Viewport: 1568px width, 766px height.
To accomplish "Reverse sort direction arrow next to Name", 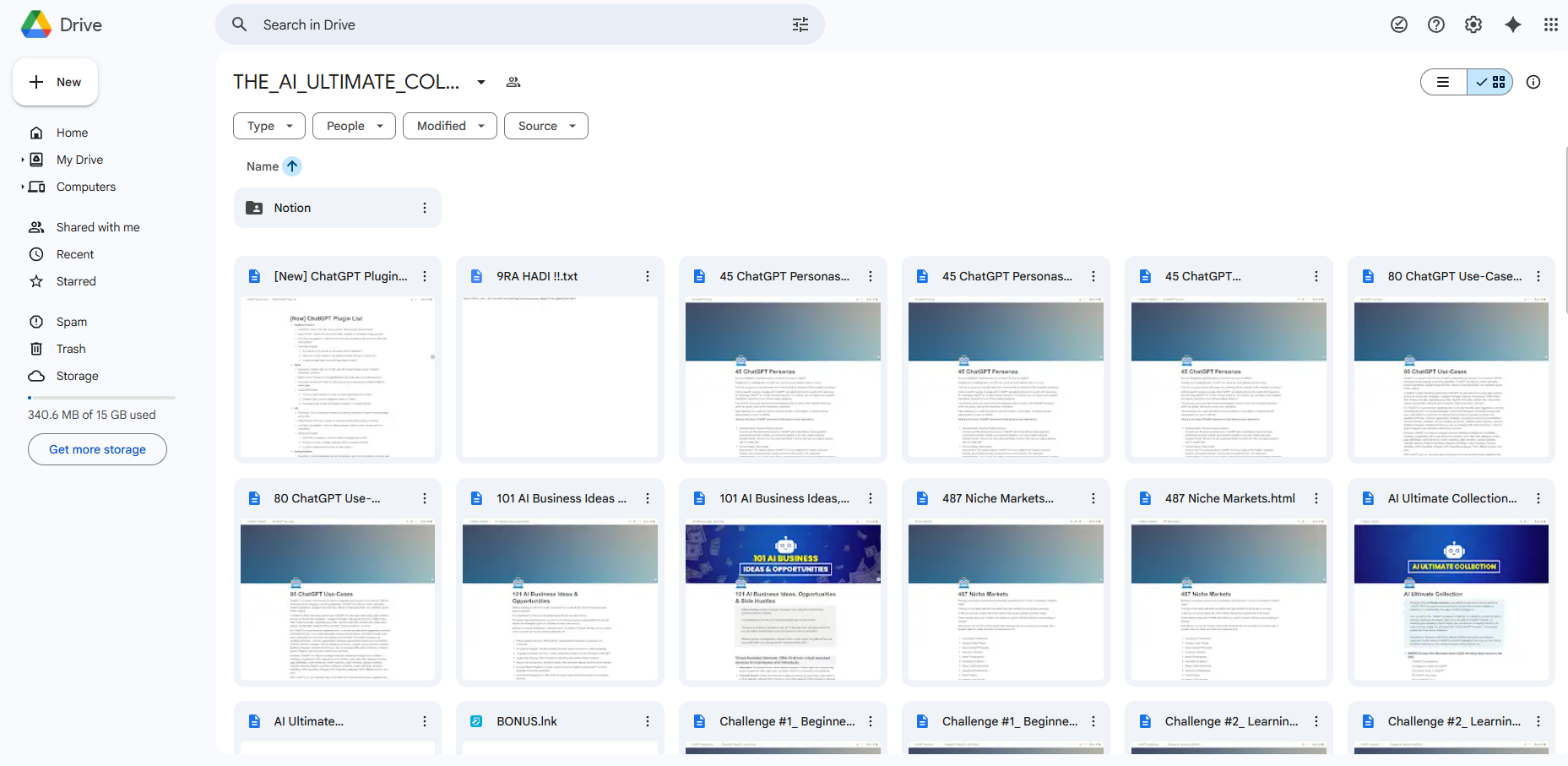I will click(x=292, y=166).
